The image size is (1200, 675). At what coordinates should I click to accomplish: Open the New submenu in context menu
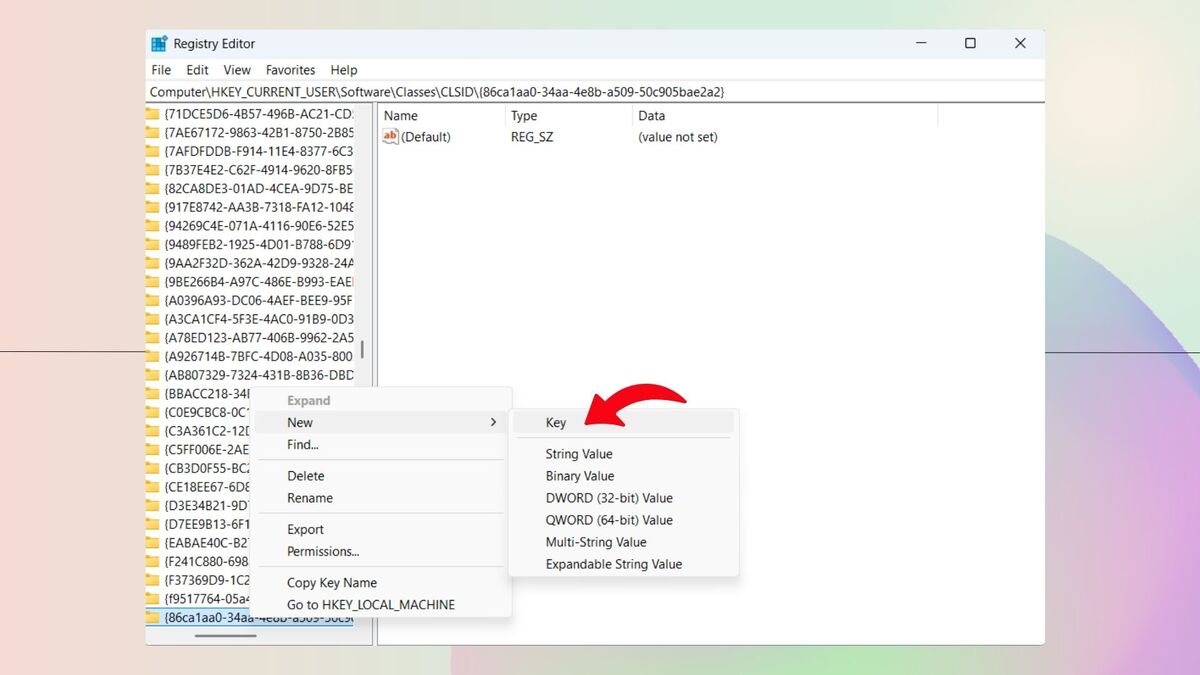(380, 423)
